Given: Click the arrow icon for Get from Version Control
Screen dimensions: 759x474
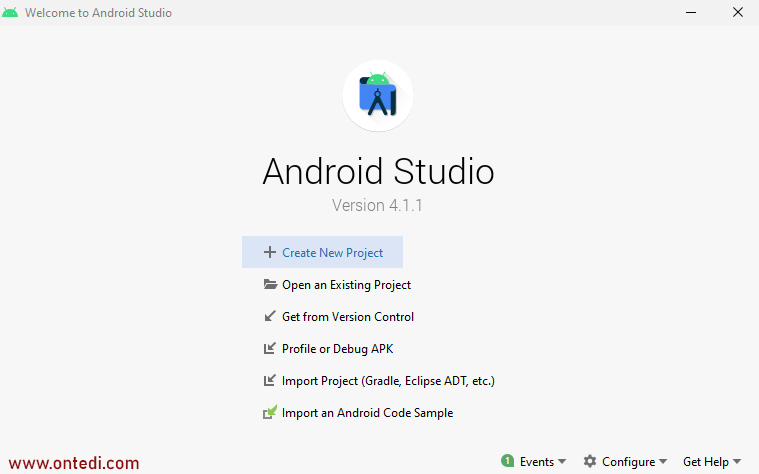Looking at the screenshot, I should 270,316.
